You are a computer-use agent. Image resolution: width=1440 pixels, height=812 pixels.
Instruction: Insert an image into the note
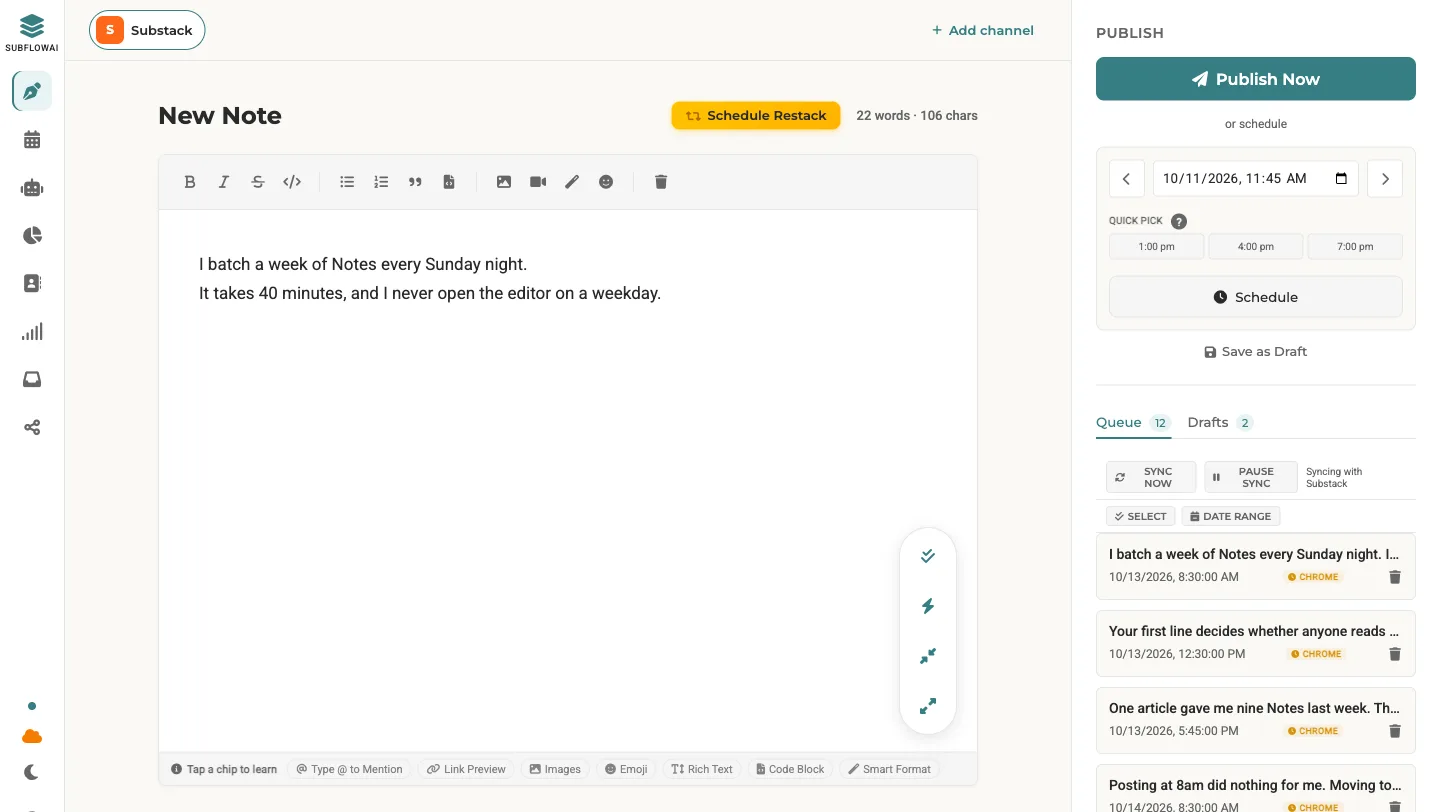click(504, 182)
